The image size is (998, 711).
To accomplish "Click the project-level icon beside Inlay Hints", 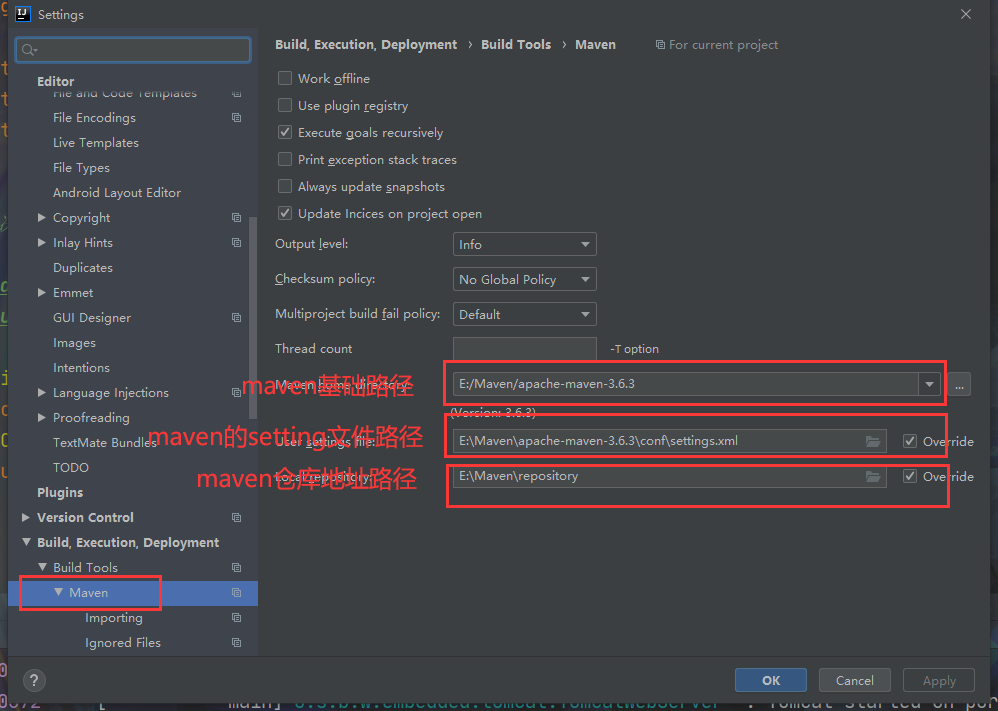I will (236, 243).
